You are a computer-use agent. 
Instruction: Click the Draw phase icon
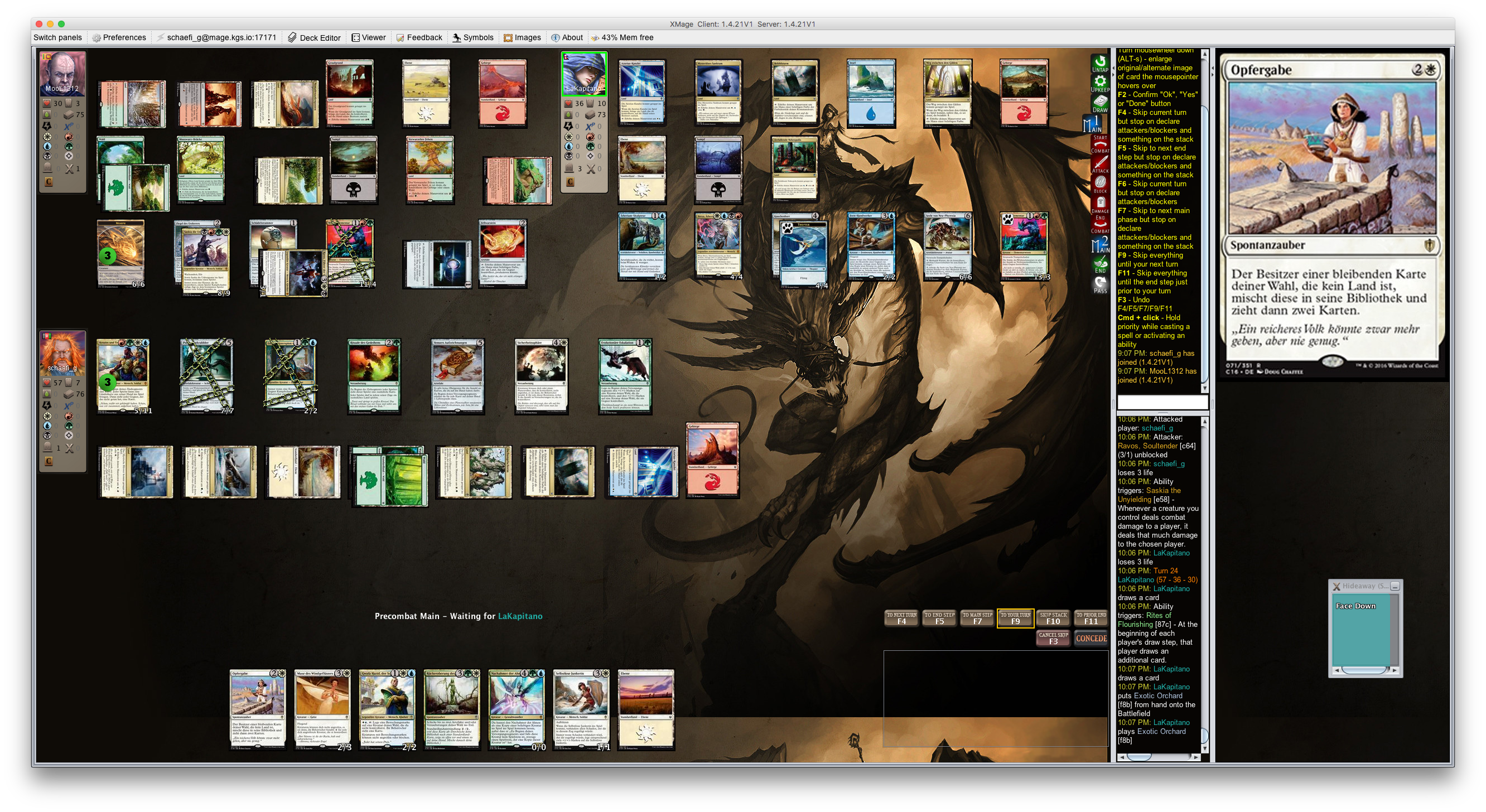(x=1099, y=104)
